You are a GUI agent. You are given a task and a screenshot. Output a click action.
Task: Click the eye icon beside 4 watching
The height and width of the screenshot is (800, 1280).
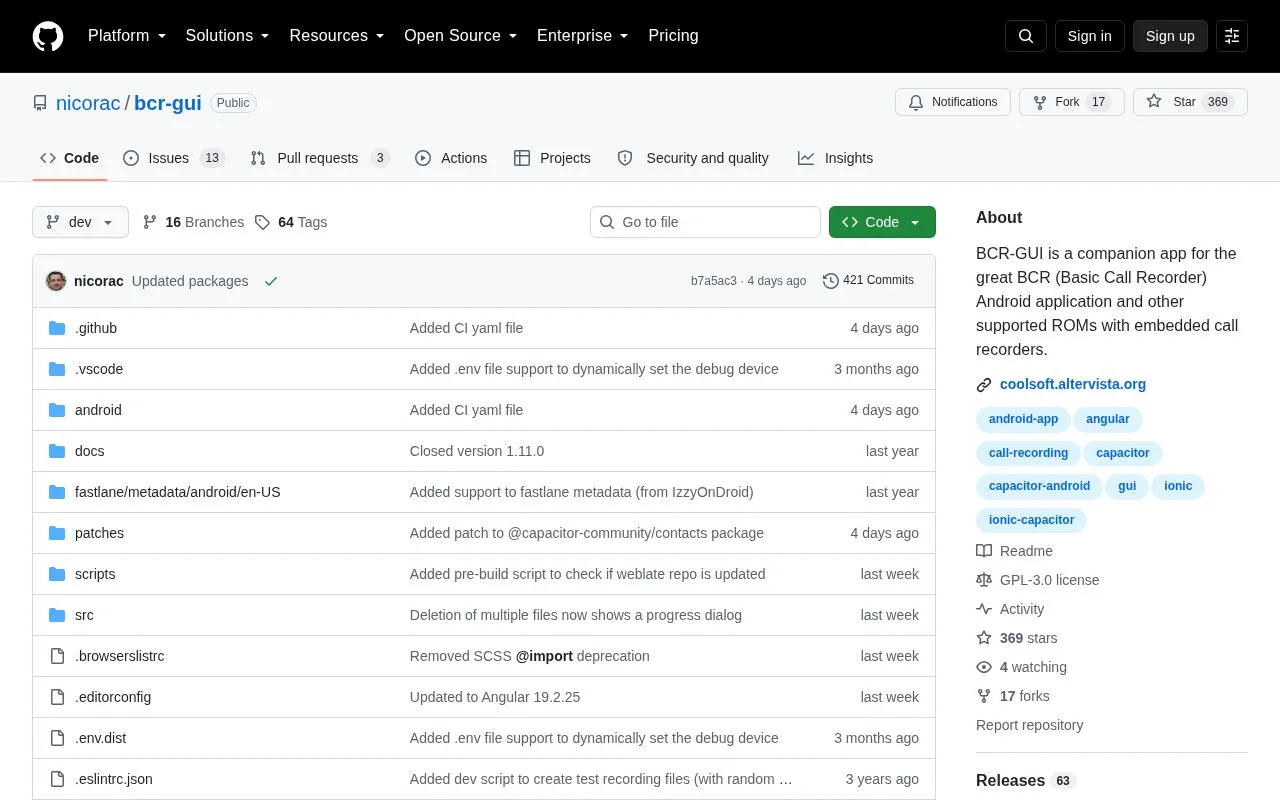point(984,667)
